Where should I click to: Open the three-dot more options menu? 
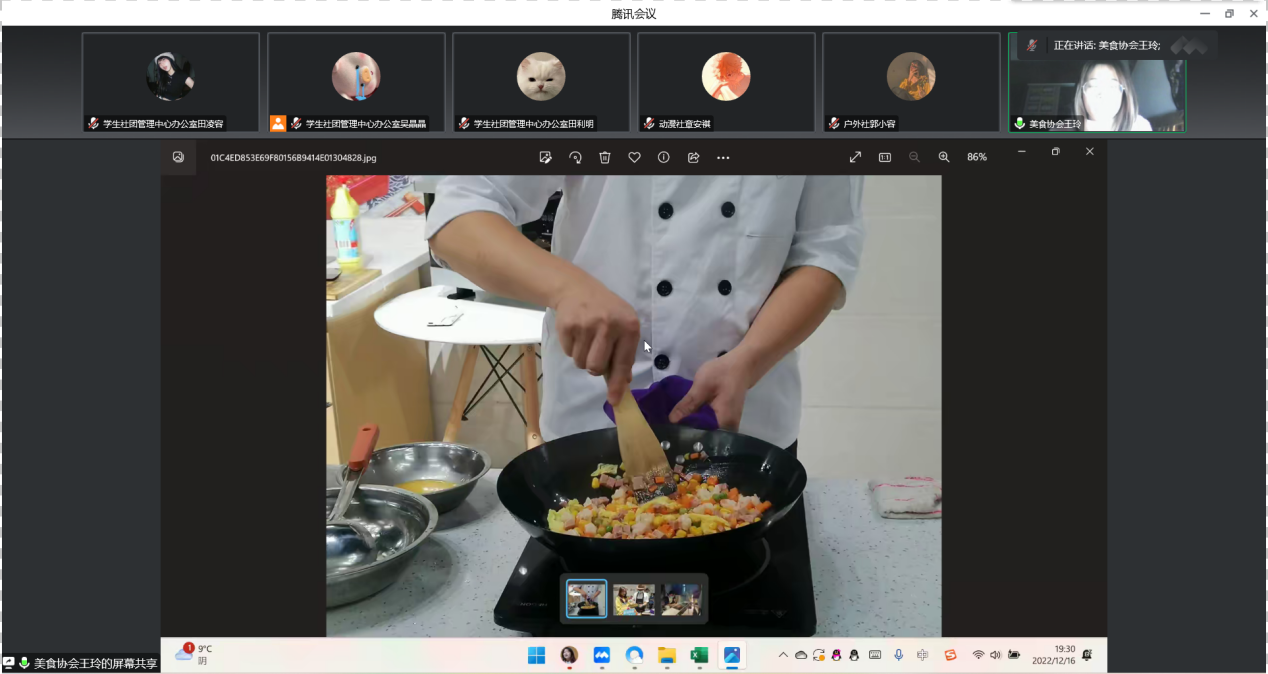(723, 157)
